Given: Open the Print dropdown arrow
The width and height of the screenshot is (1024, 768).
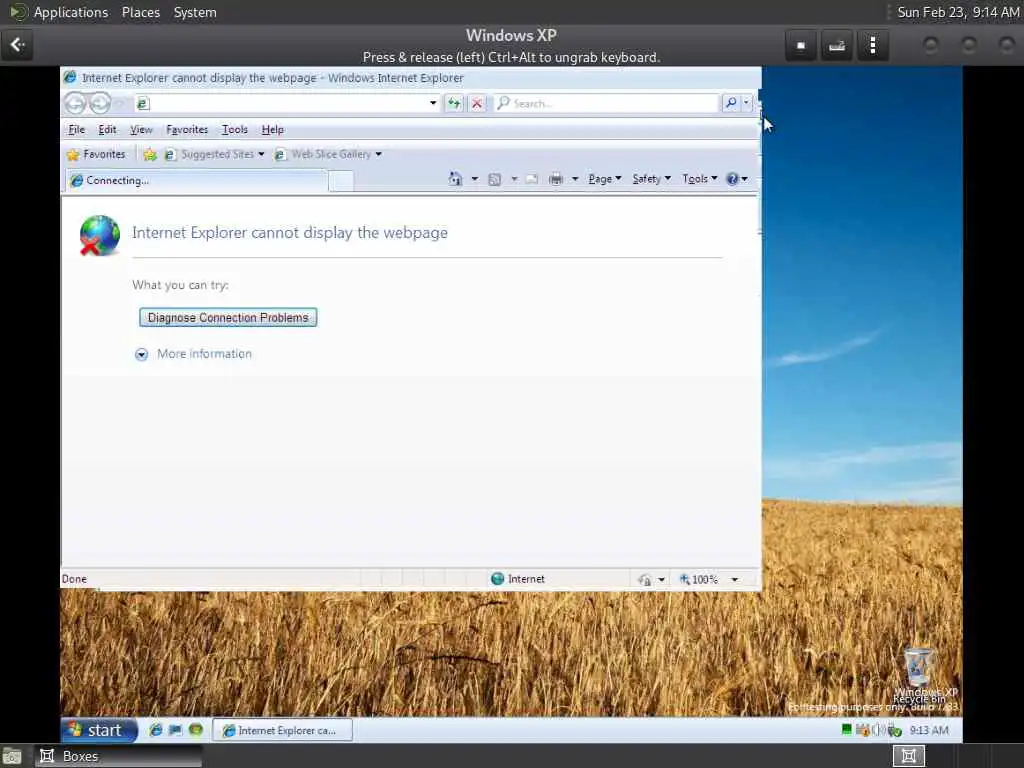Looking at the screenshot, I should [575, 179].
